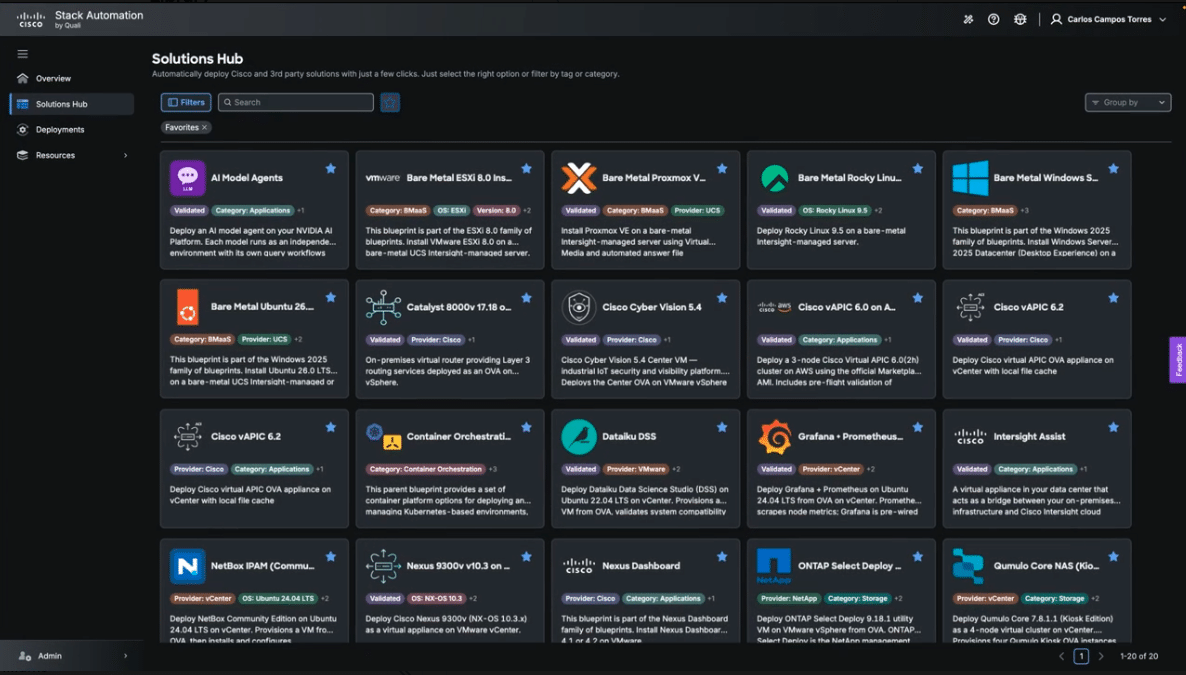Image resolution: width=1186 pixels, height=675 pixels.
Task: Open the hamburger menu in sidebar
Action: (23, 54)
